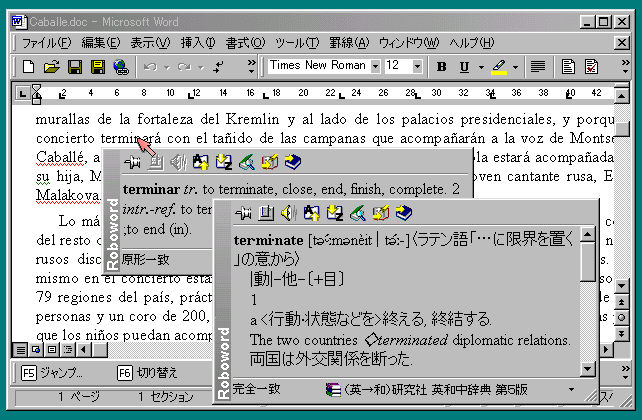Click the Z with down-arrow icon in terminar popup
This screenshot has height=420, width=642.
pyautogui.click(x=224, y=162)
